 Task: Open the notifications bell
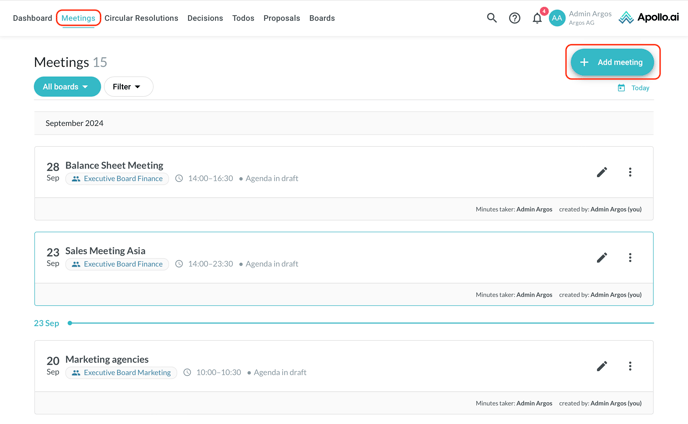pyautogui.click(x=537, y=18)
